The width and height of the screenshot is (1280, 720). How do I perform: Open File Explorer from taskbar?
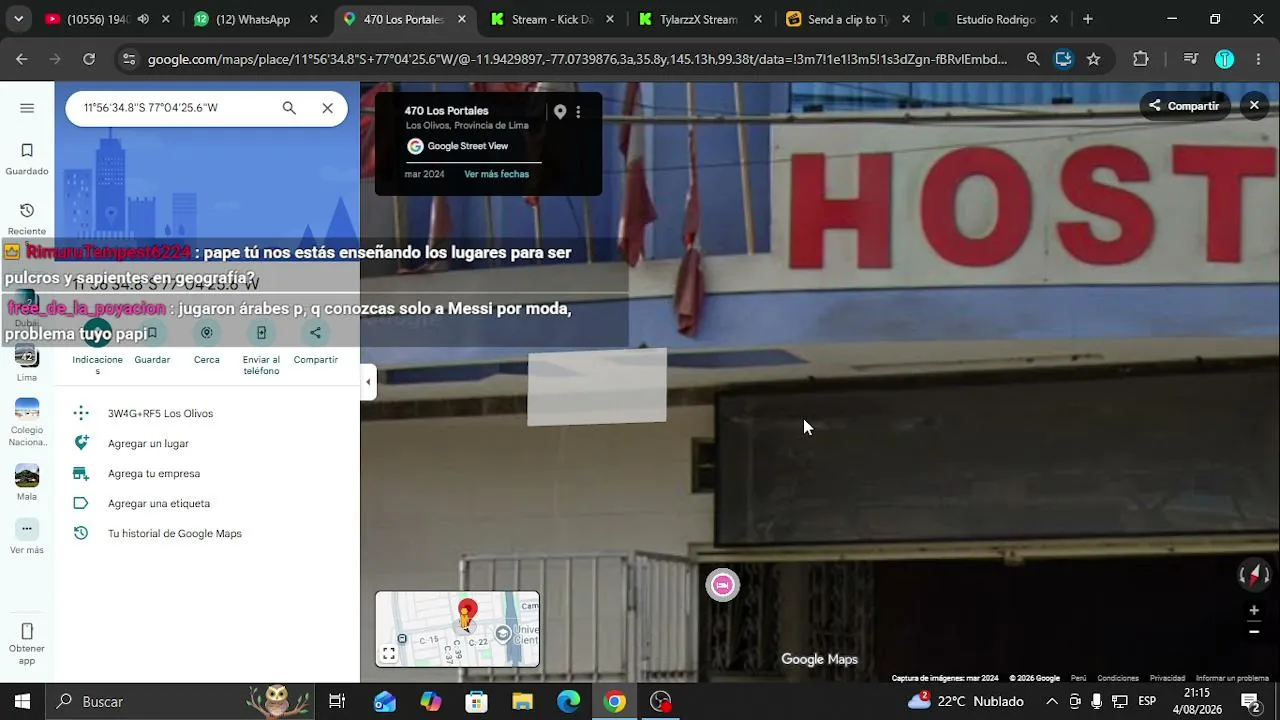(x=522, y=701)
